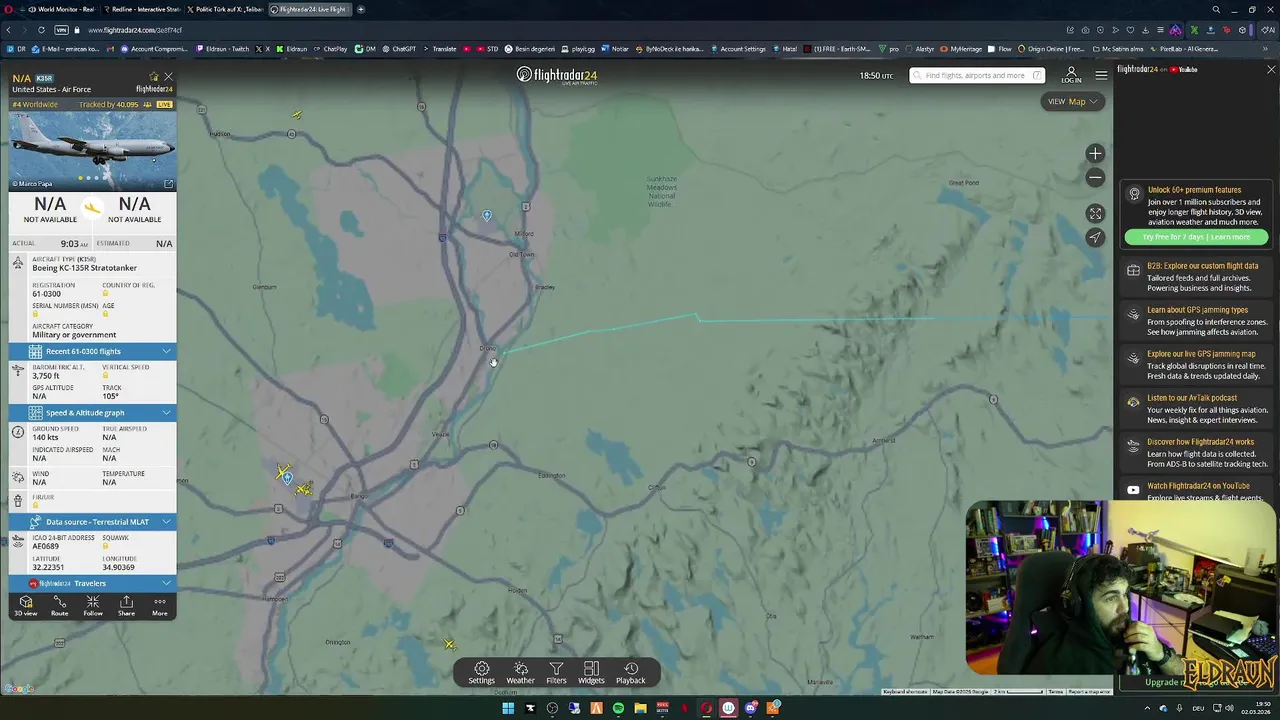Viewport: 1280px width, 720px height.
Task: Open Account Settings bookmark
Action: [738, 48]
